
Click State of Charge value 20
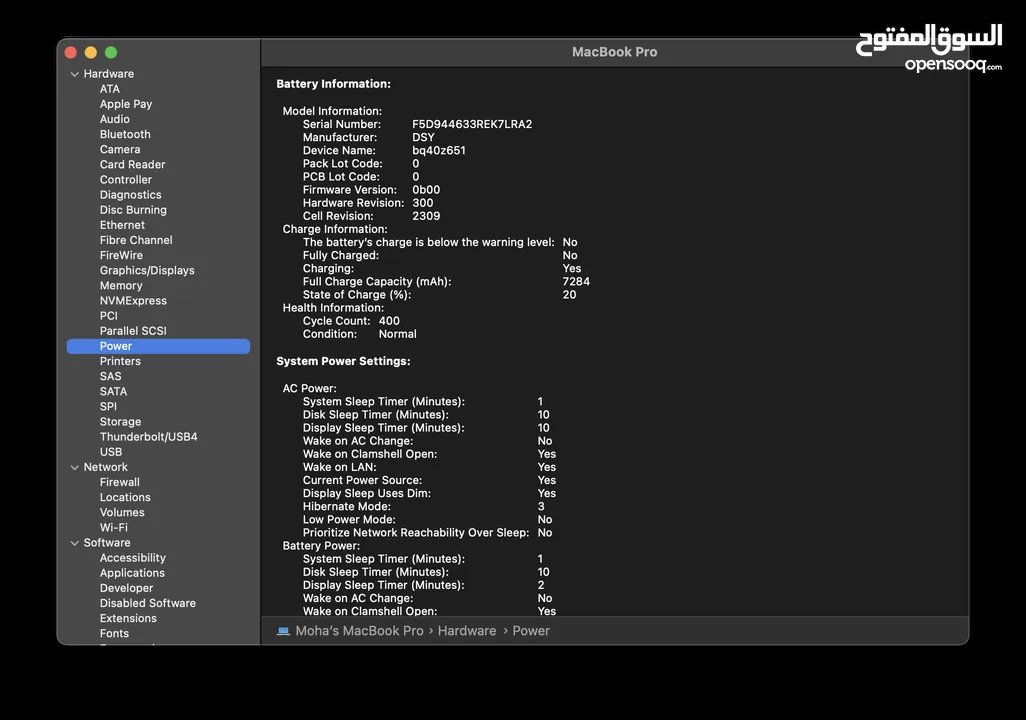pyautogui.click(x=569, y=295)
